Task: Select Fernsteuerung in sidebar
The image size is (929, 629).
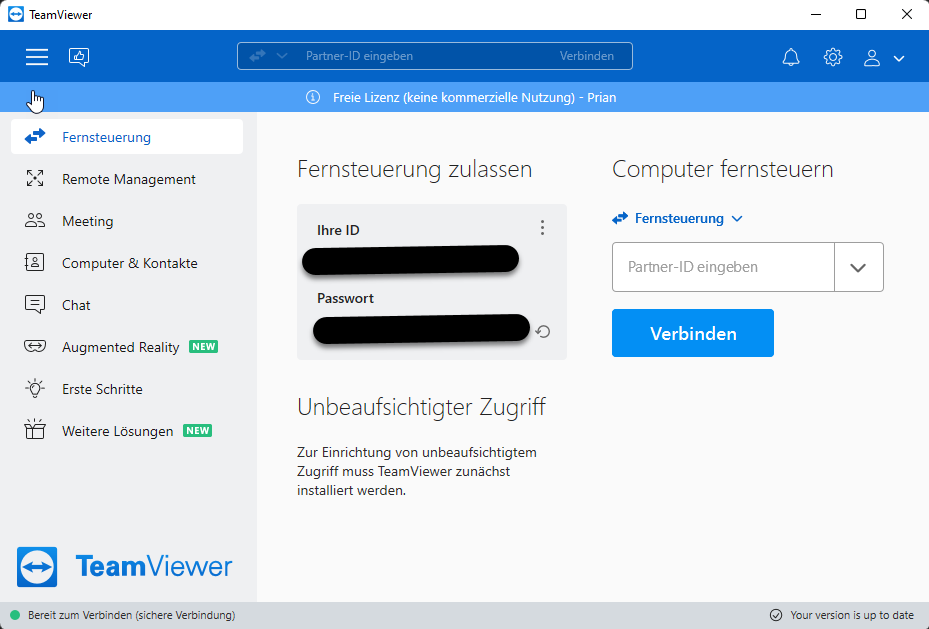Action: pos(127,137)
